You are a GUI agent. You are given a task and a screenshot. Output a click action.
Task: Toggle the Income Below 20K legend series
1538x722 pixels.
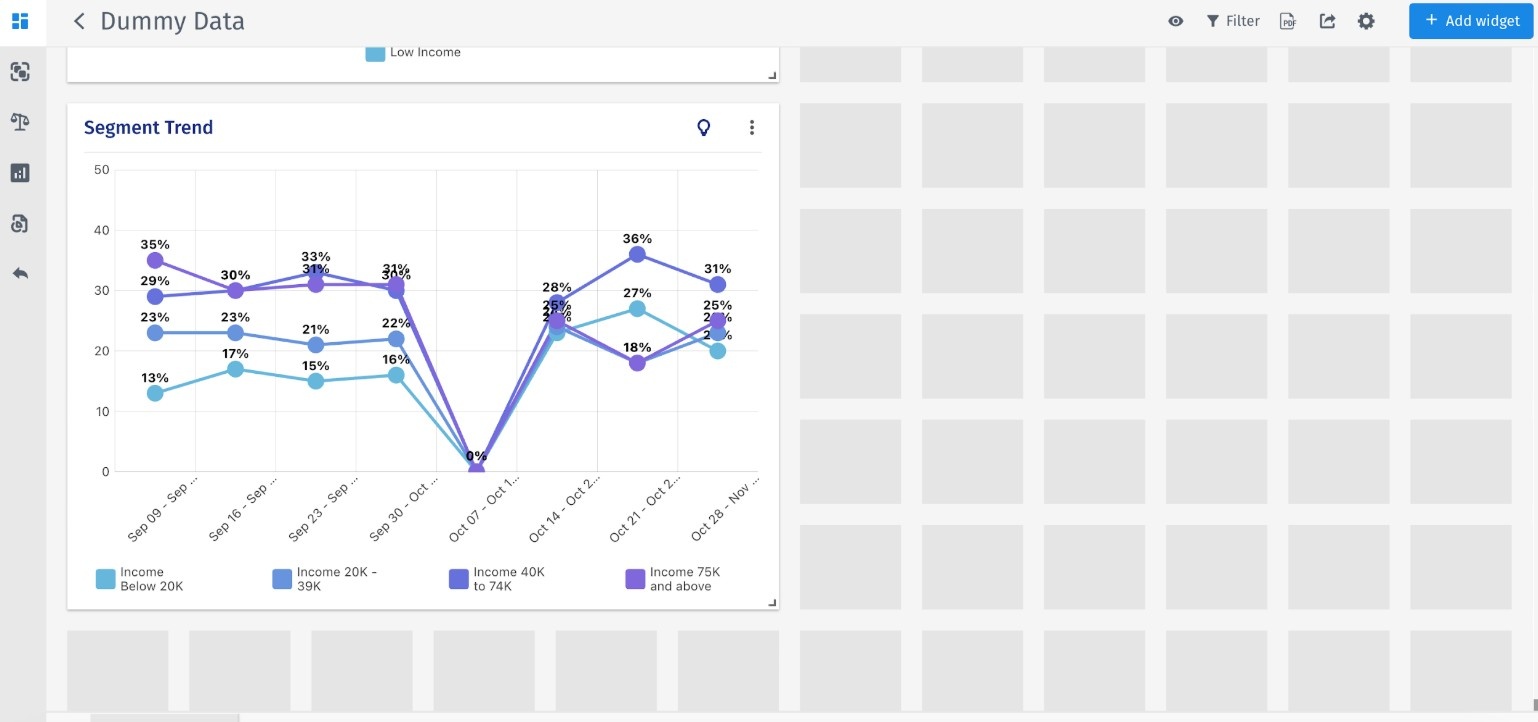point(140,579)
